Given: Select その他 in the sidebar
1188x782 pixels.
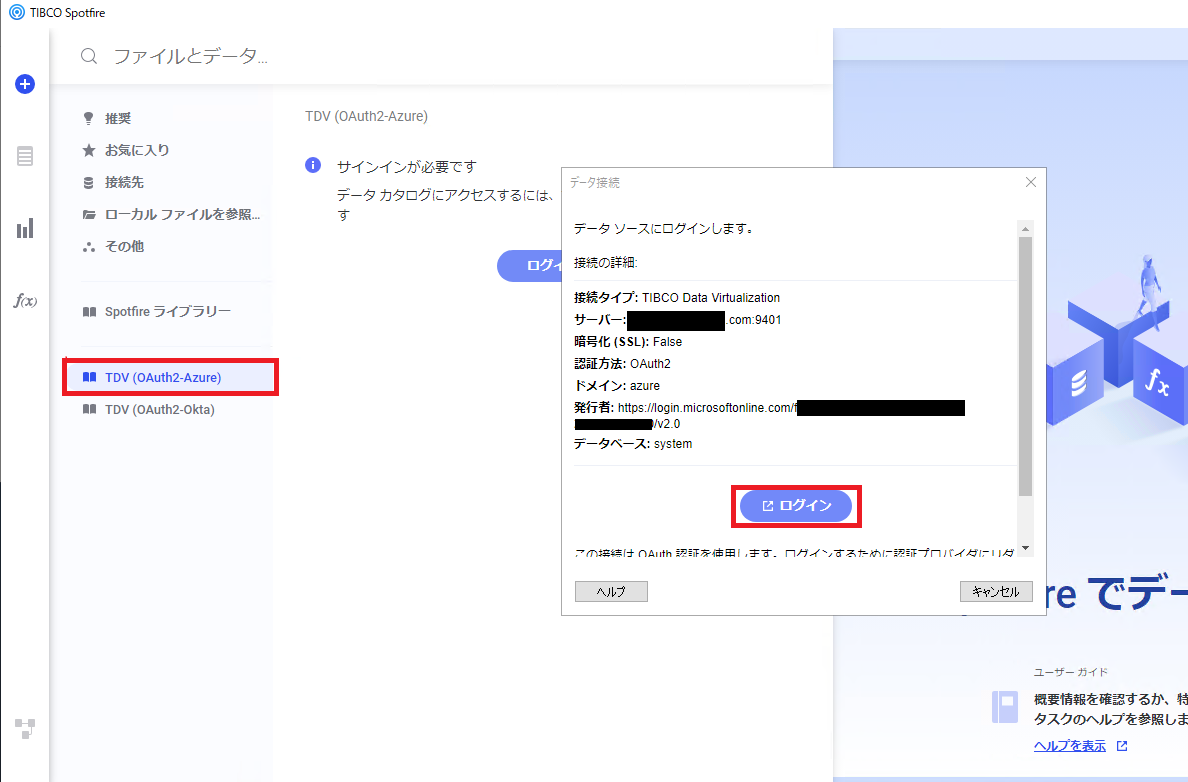Looking at the screenshot, I should 124,246.
